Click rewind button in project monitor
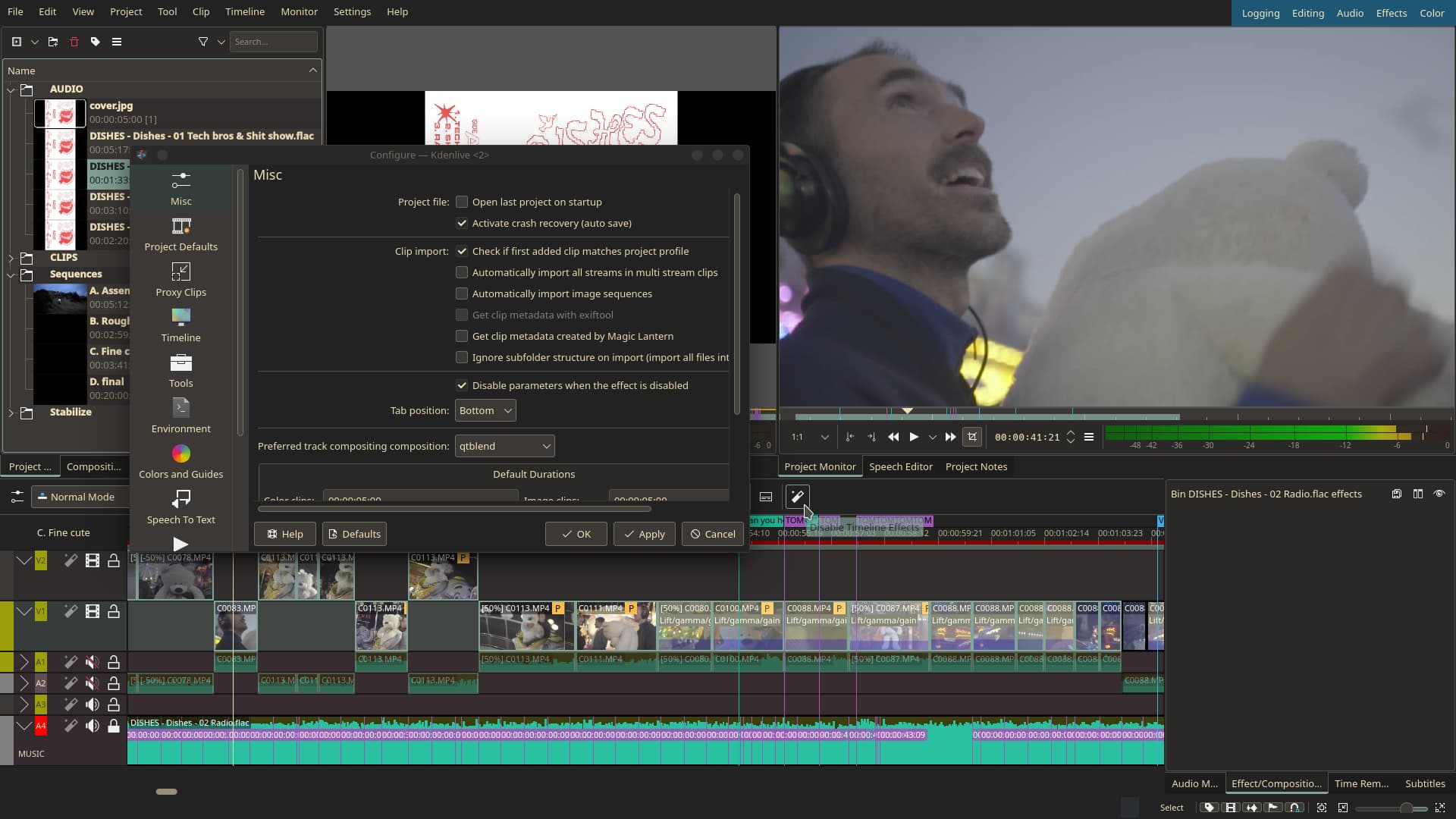Screen dimensions: 1456x819 [x=893, y=437]
